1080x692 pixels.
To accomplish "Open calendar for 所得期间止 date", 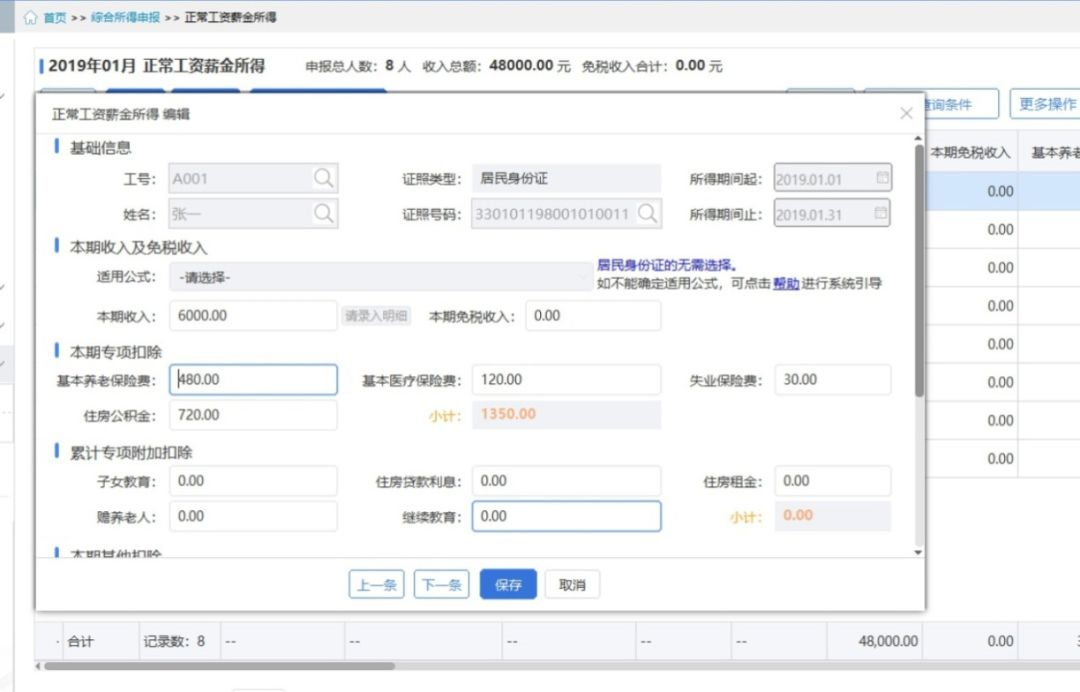I will point(882,214).
